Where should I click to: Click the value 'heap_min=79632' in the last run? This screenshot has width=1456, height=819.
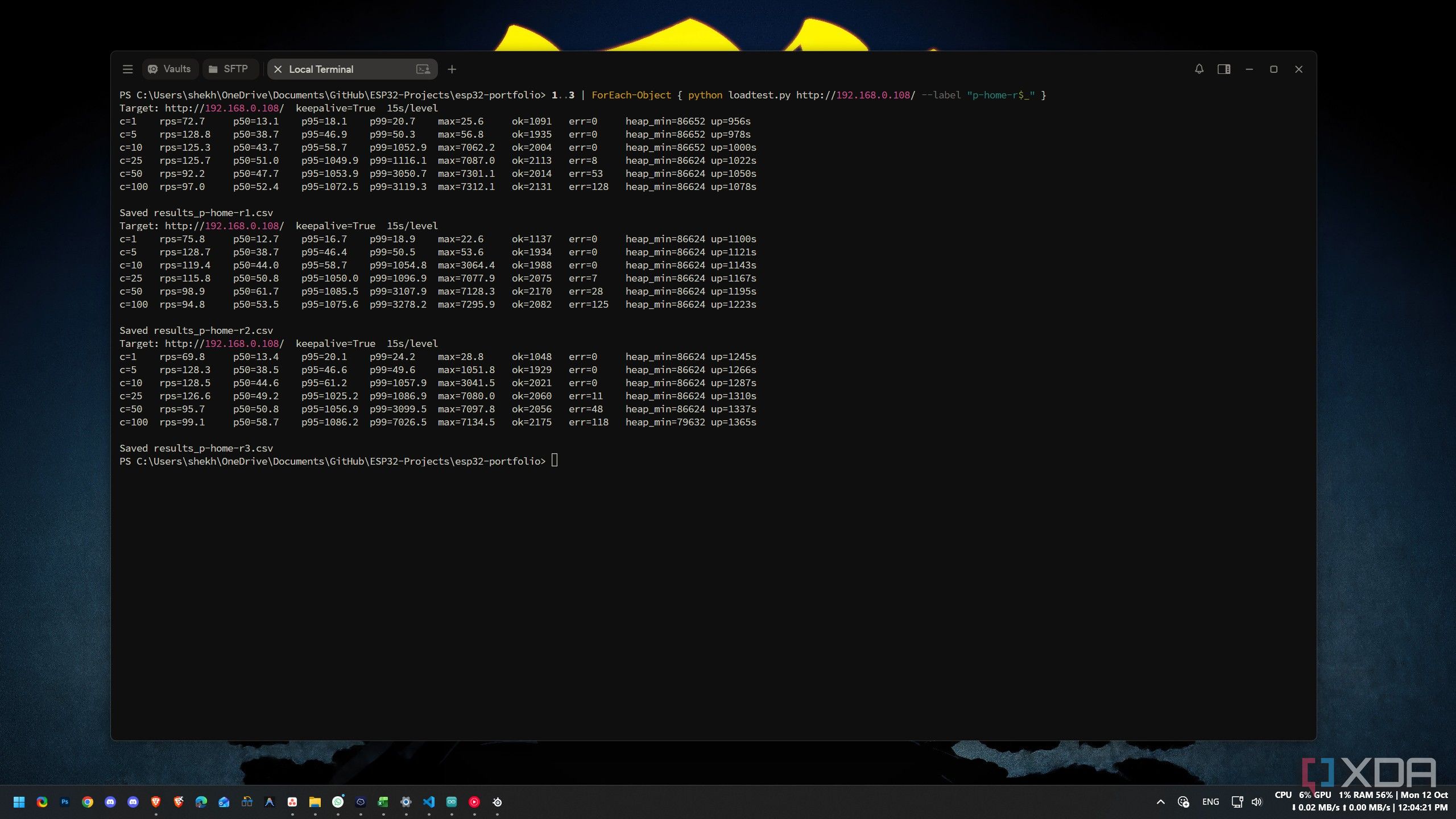pos(665,422)
